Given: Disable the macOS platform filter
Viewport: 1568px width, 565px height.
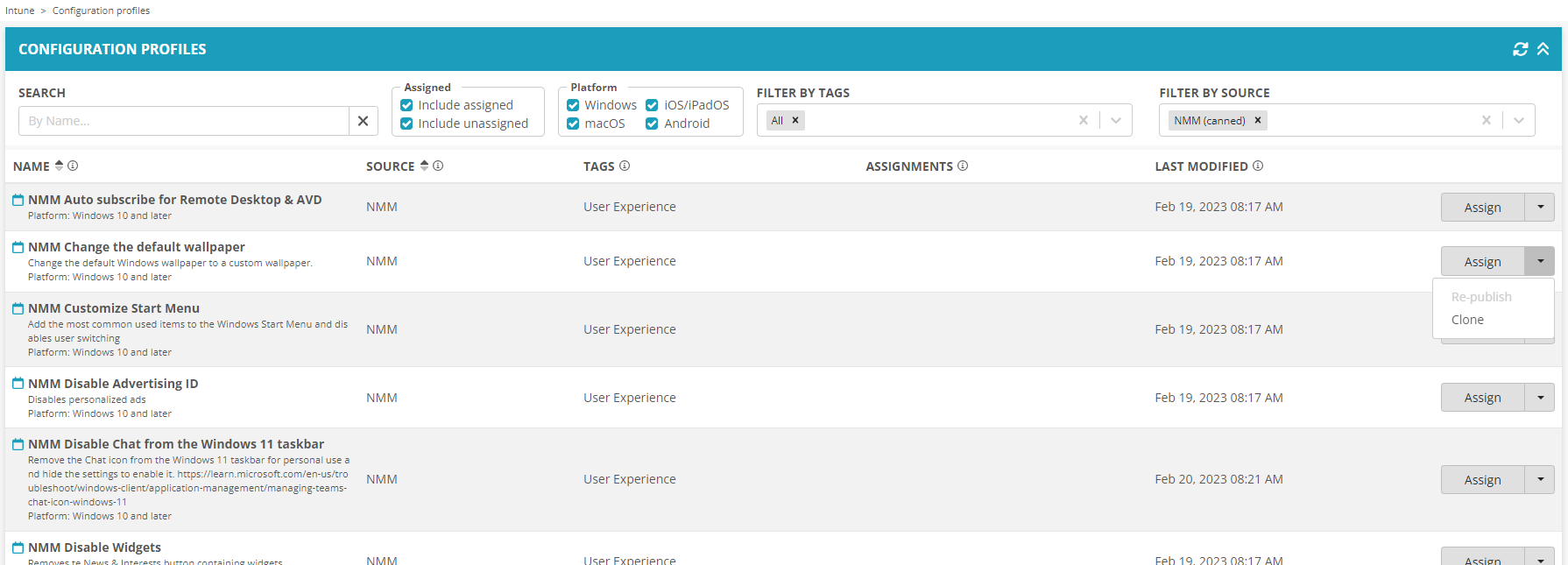Looking at the screenshot, I should (573, 124).
